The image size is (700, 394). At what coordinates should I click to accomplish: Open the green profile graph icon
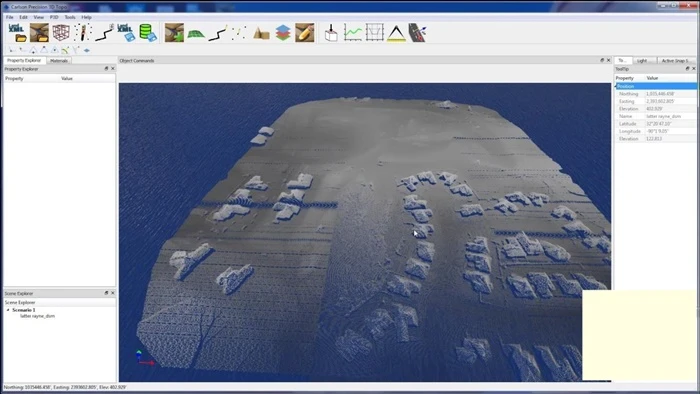coord(353,33)
